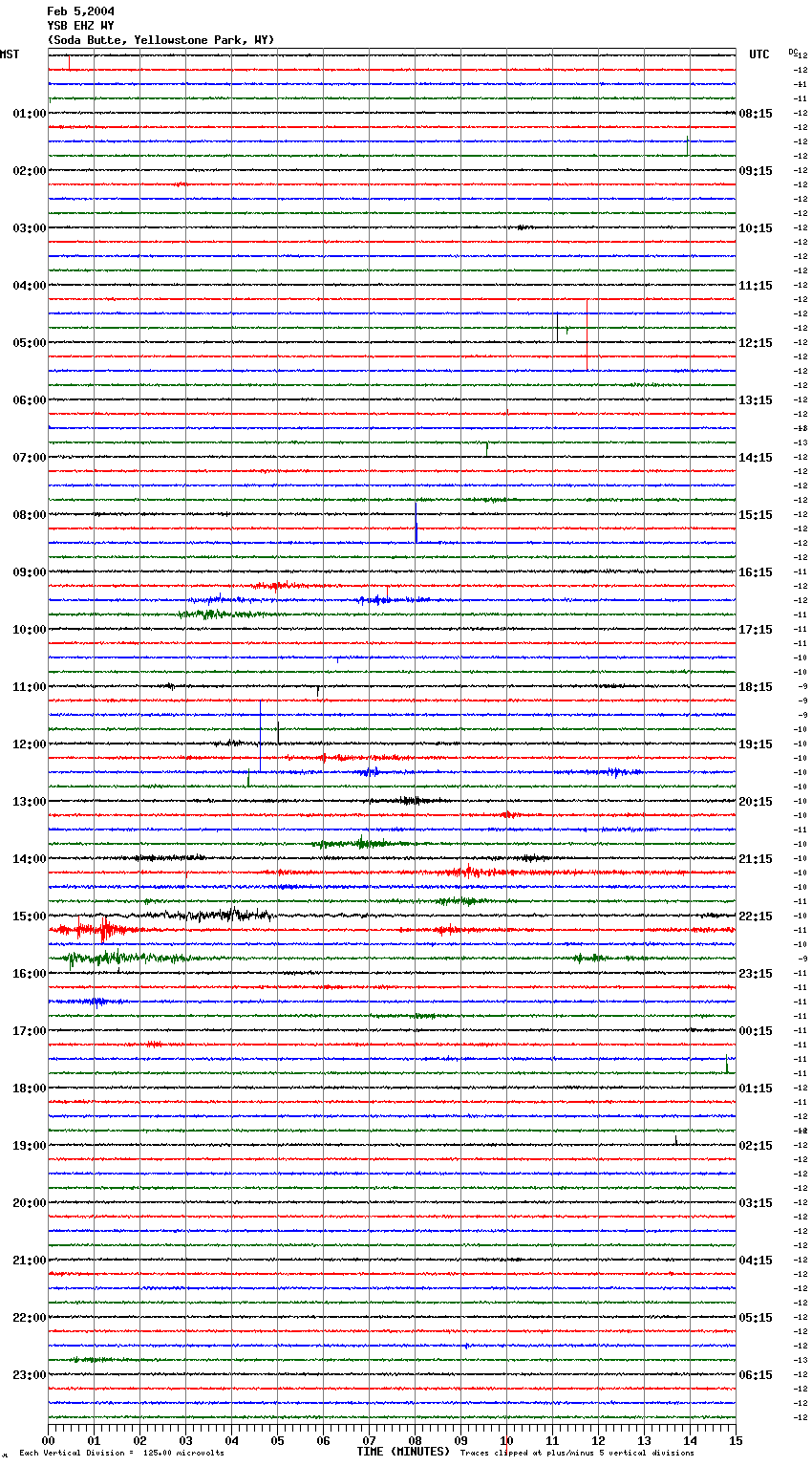Image resolution: width=812 pixels, height=1466 pixels.
Task: Select the "14:15" UTC time label
Action: tap(756, 458)
